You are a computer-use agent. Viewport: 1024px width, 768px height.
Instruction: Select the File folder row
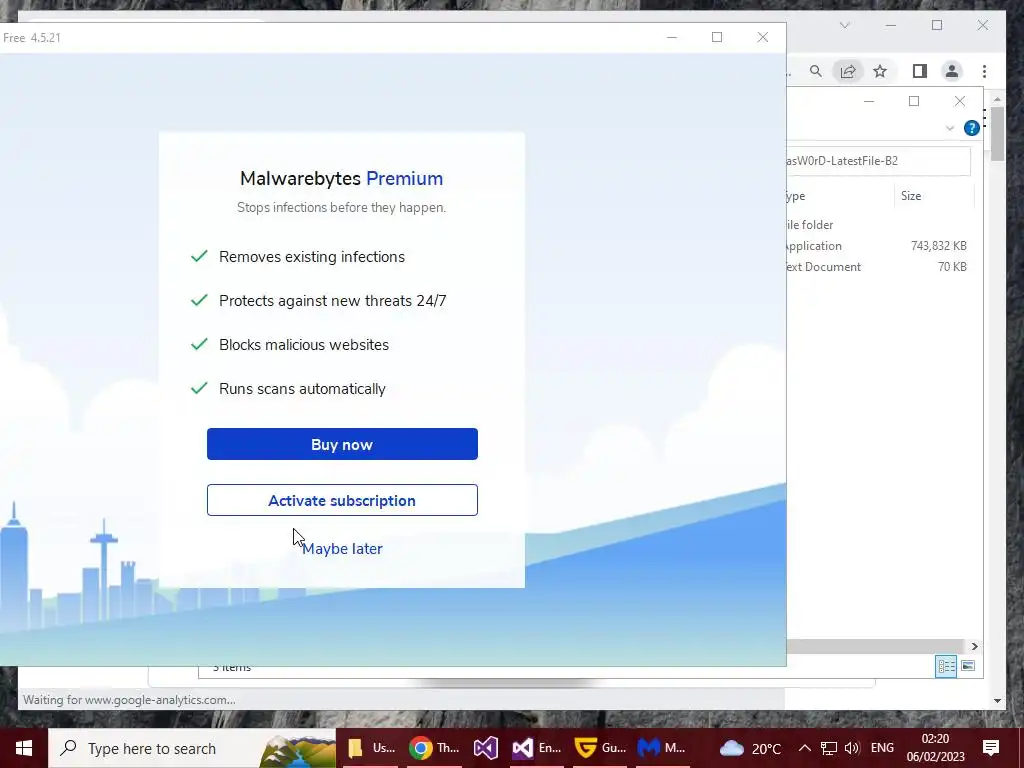point(879,225)
